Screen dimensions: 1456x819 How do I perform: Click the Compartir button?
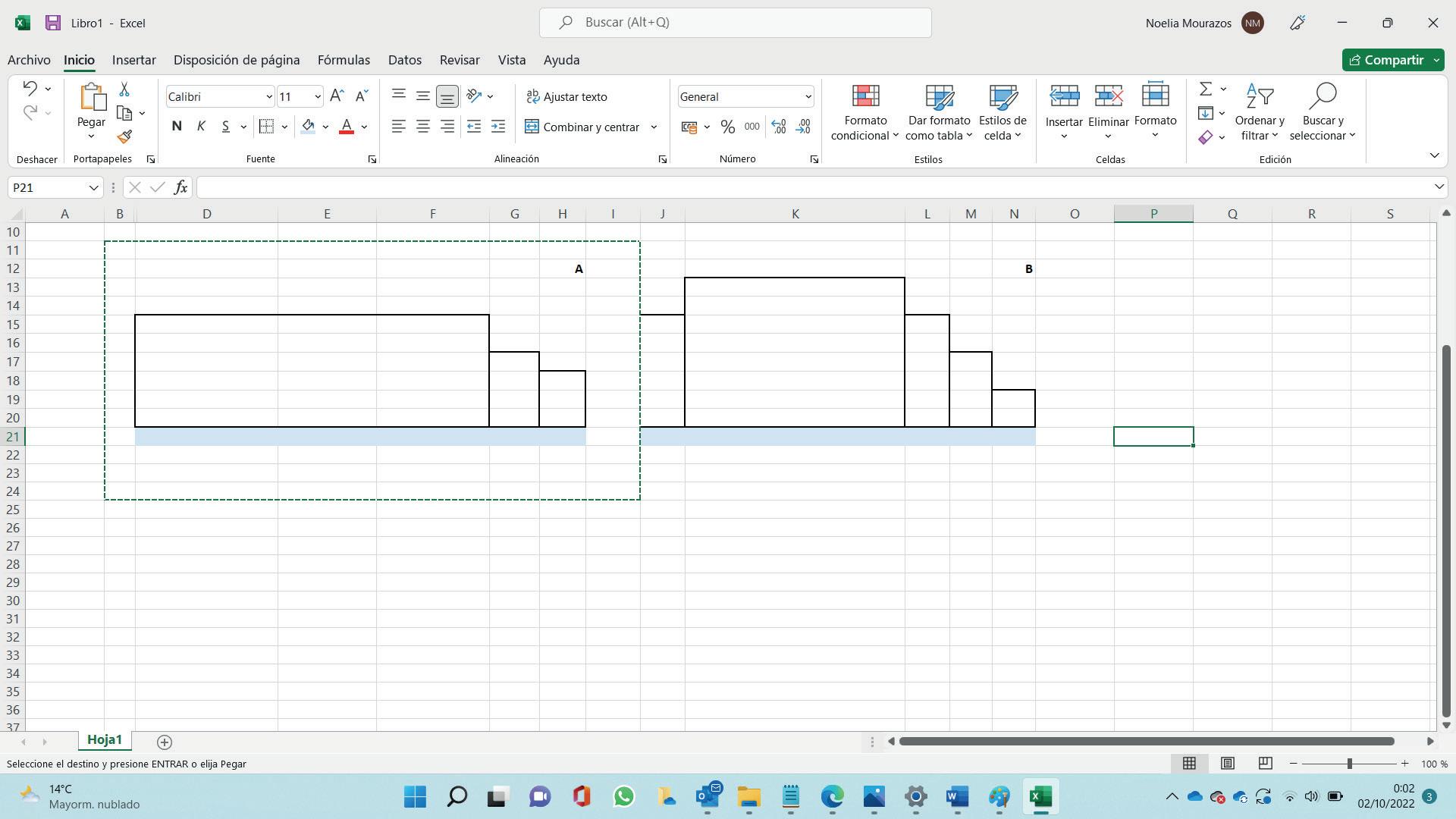pos(1385,60)
